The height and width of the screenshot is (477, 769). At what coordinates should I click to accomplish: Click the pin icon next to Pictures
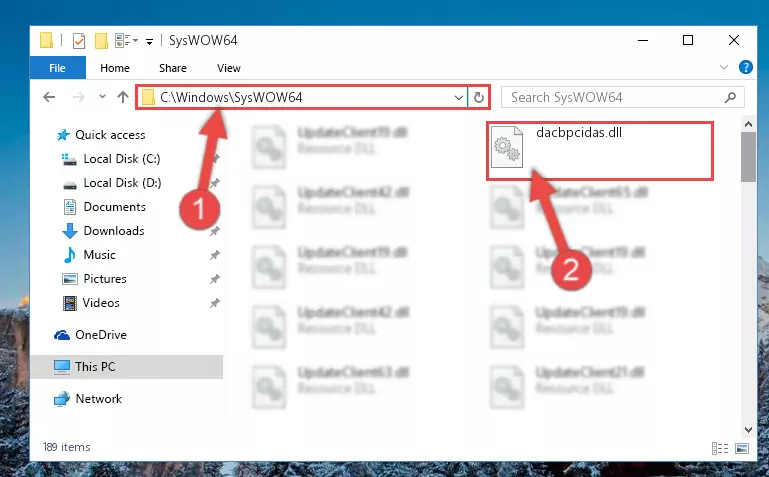[x=214, y=279]
